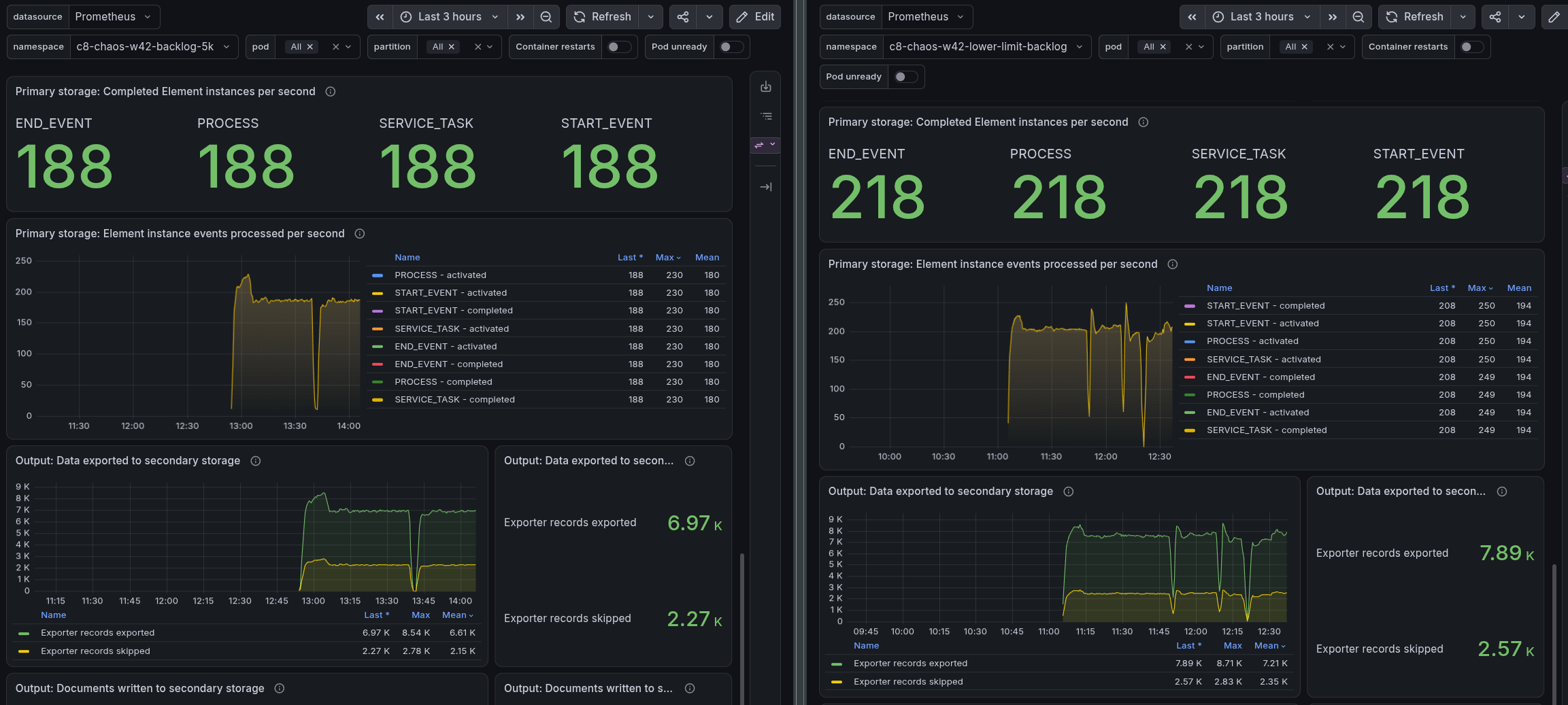Sort right events legend by Last column
Screen dimensions: 1568x705
coord(1442,288)
